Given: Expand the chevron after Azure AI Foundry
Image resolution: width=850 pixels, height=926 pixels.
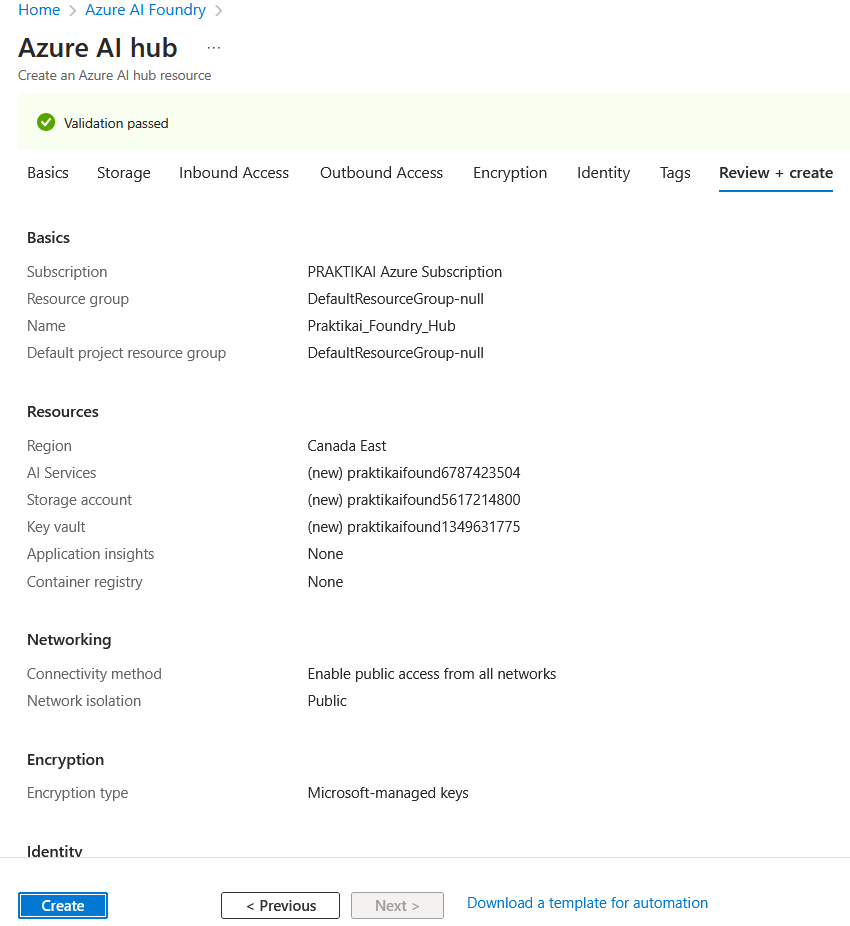Looking at the screenshot, I should [219, 10].
